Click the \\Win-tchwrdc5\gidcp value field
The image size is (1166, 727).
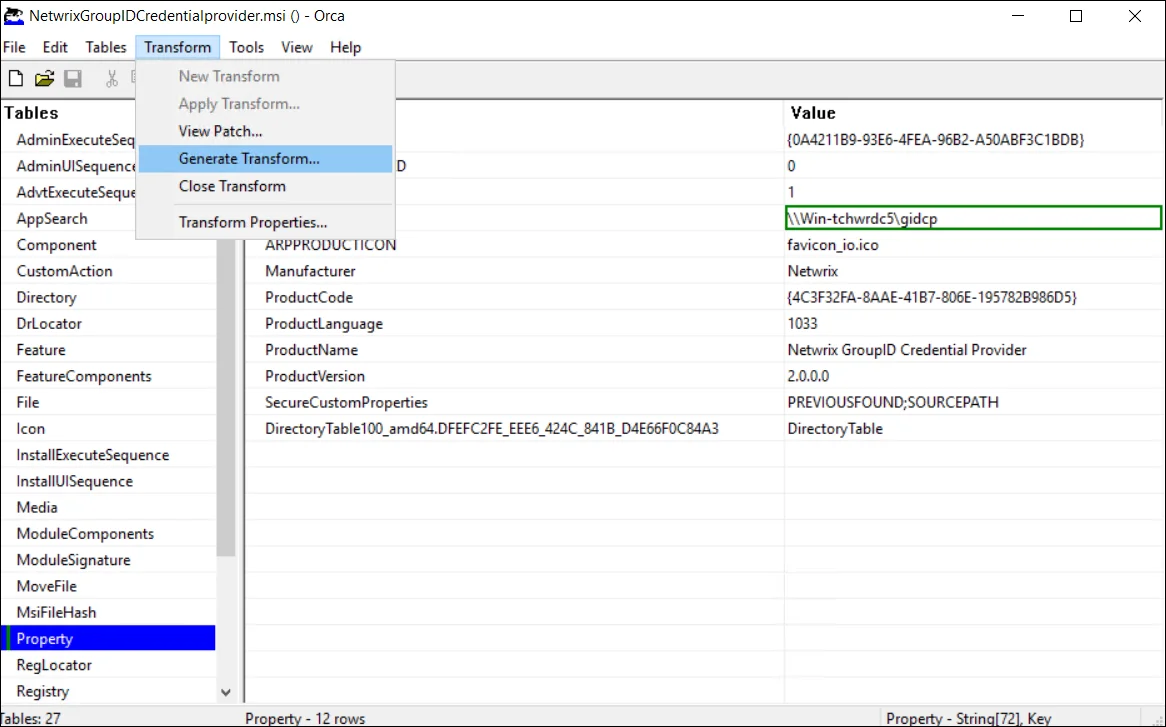pyautogui.click(x=973, y=219)
